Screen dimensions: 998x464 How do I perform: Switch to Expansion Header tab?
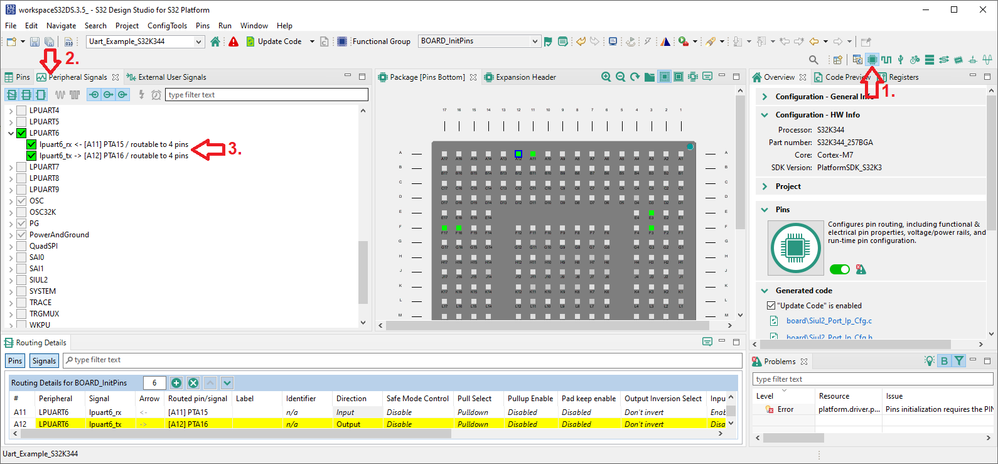[520, 77]
